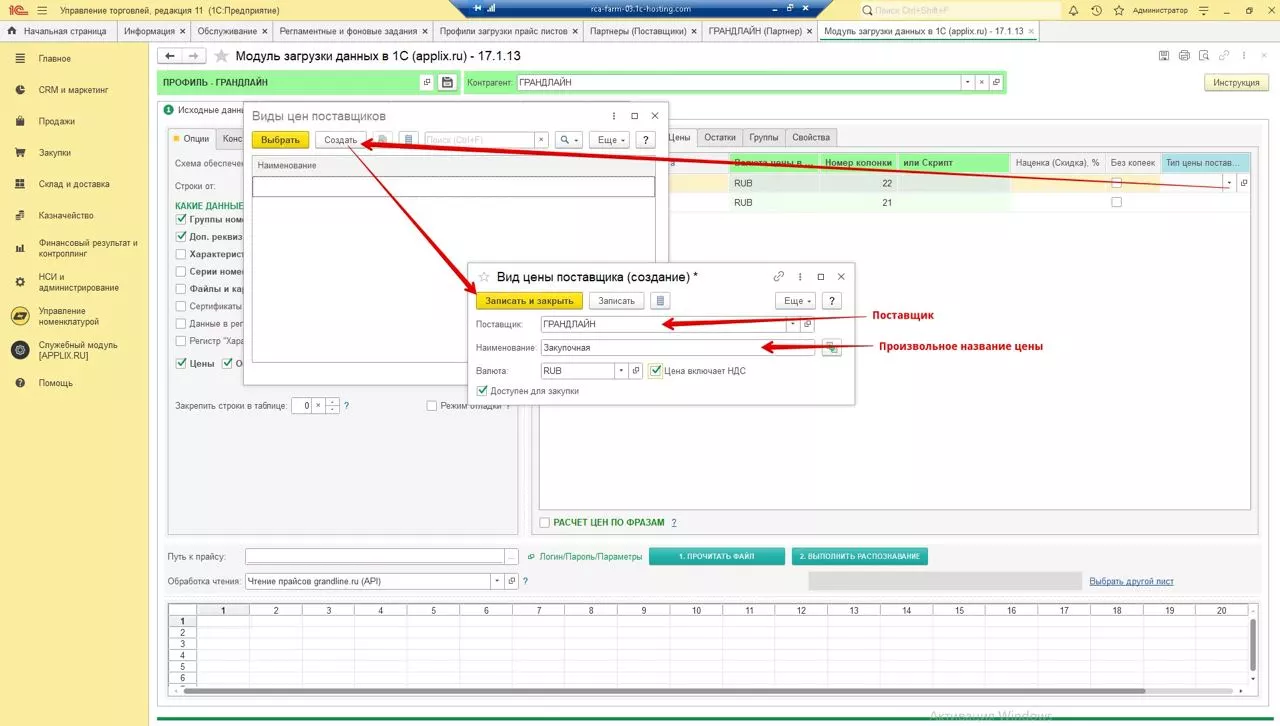1280x726 pixels.
Task: Click 'Путь к прайсу' input field
Action: pyautogui.click(x=375, y=556)
